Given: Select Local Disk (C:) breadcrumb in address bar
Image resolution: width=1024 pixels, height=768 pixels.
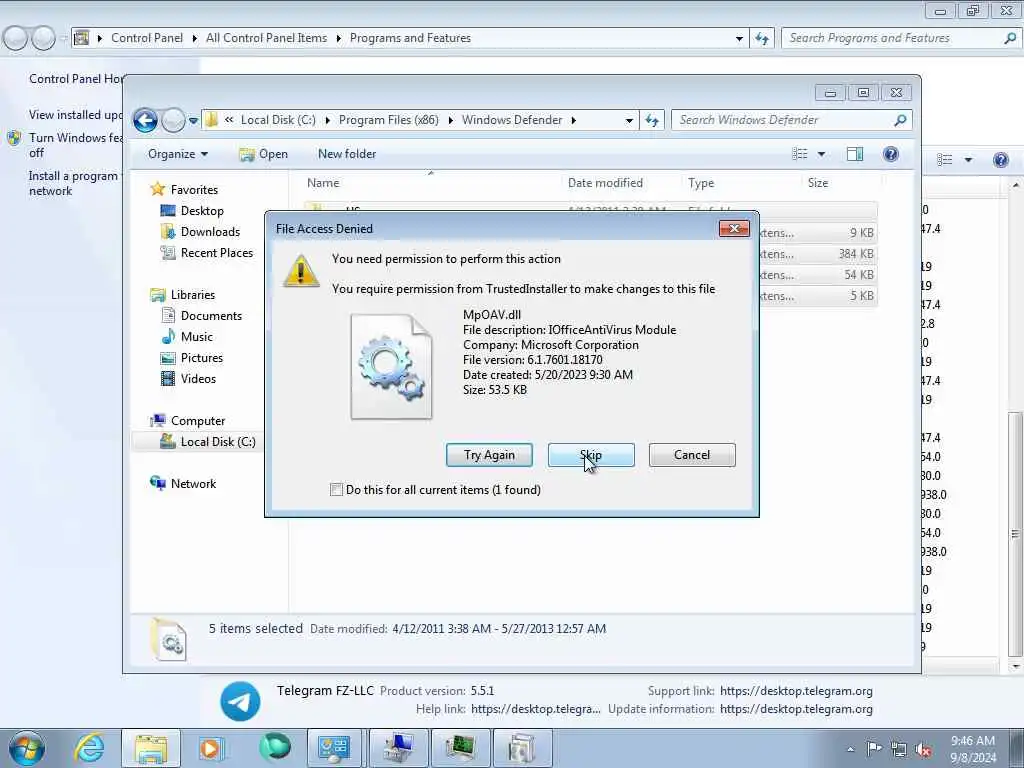Looking at the screenshot, I should point(278,120).
